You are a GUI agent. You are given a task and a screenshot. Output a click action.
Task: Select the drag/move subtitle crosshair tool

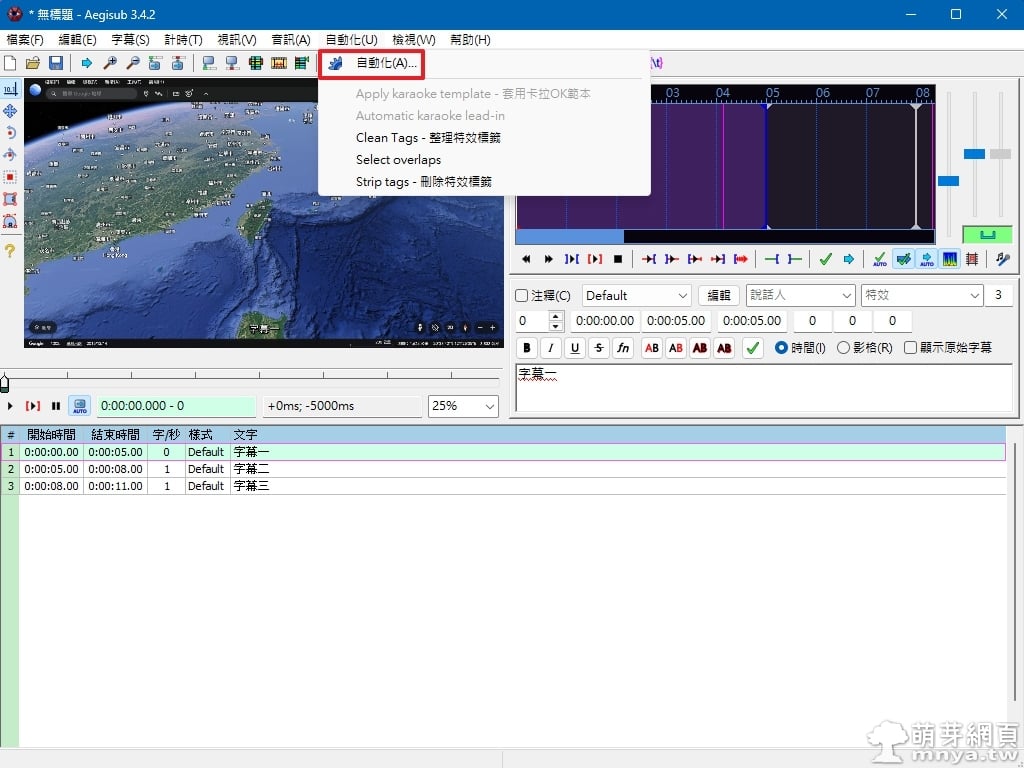pyautogui.click(x=10, y=111)
